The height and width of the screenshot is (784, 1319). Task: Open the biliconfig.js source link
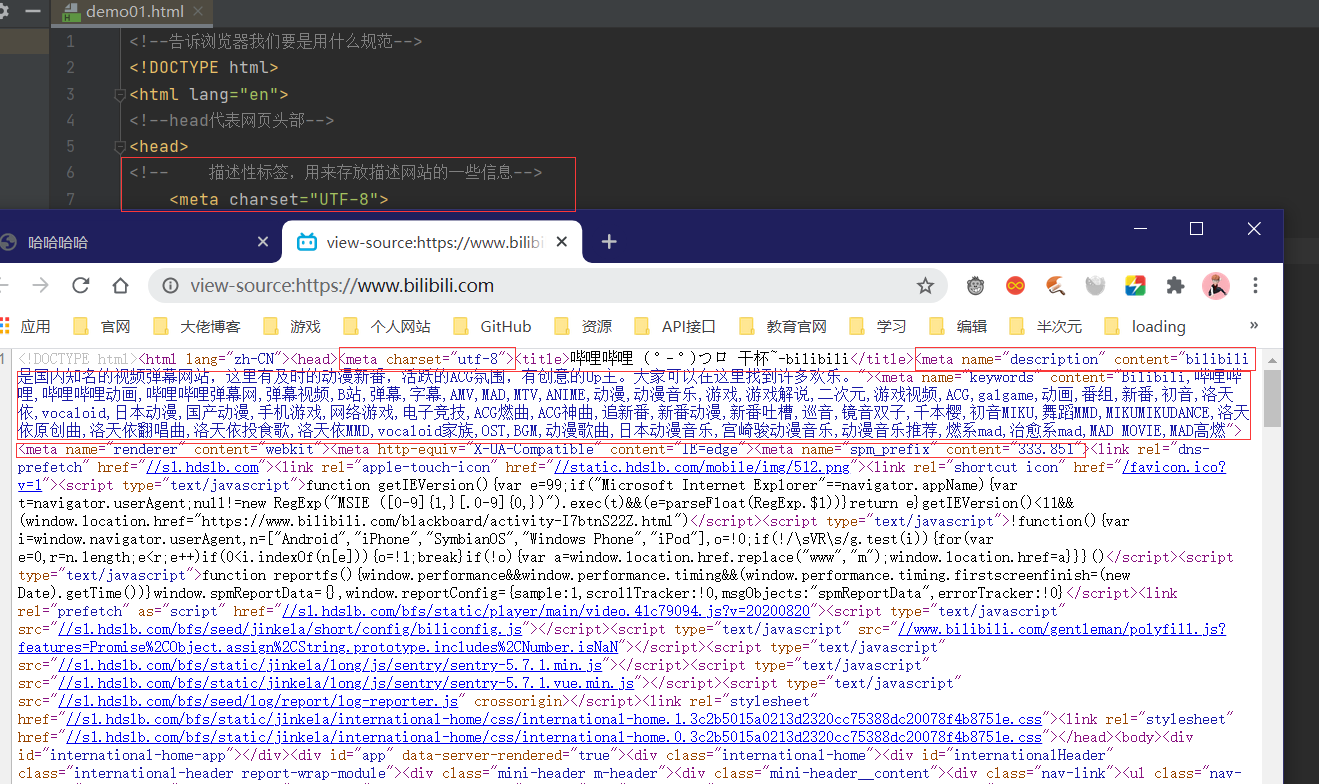[290, 629]
